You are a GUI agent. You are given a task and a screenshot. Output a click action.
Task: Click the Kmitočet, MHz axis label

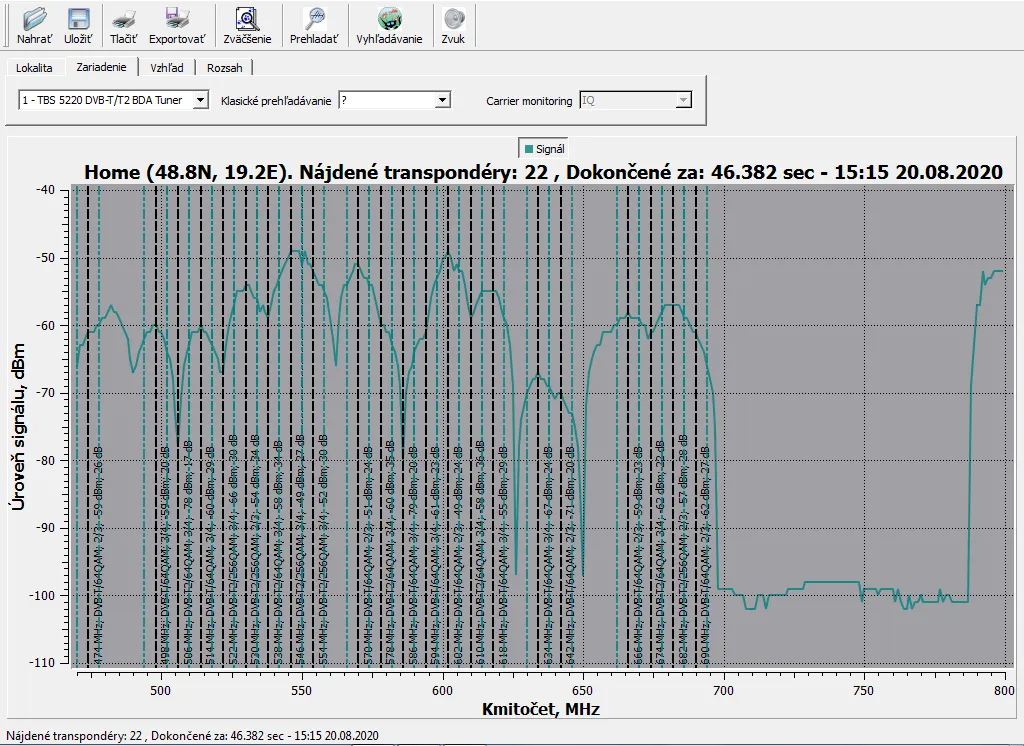point(540,709)
